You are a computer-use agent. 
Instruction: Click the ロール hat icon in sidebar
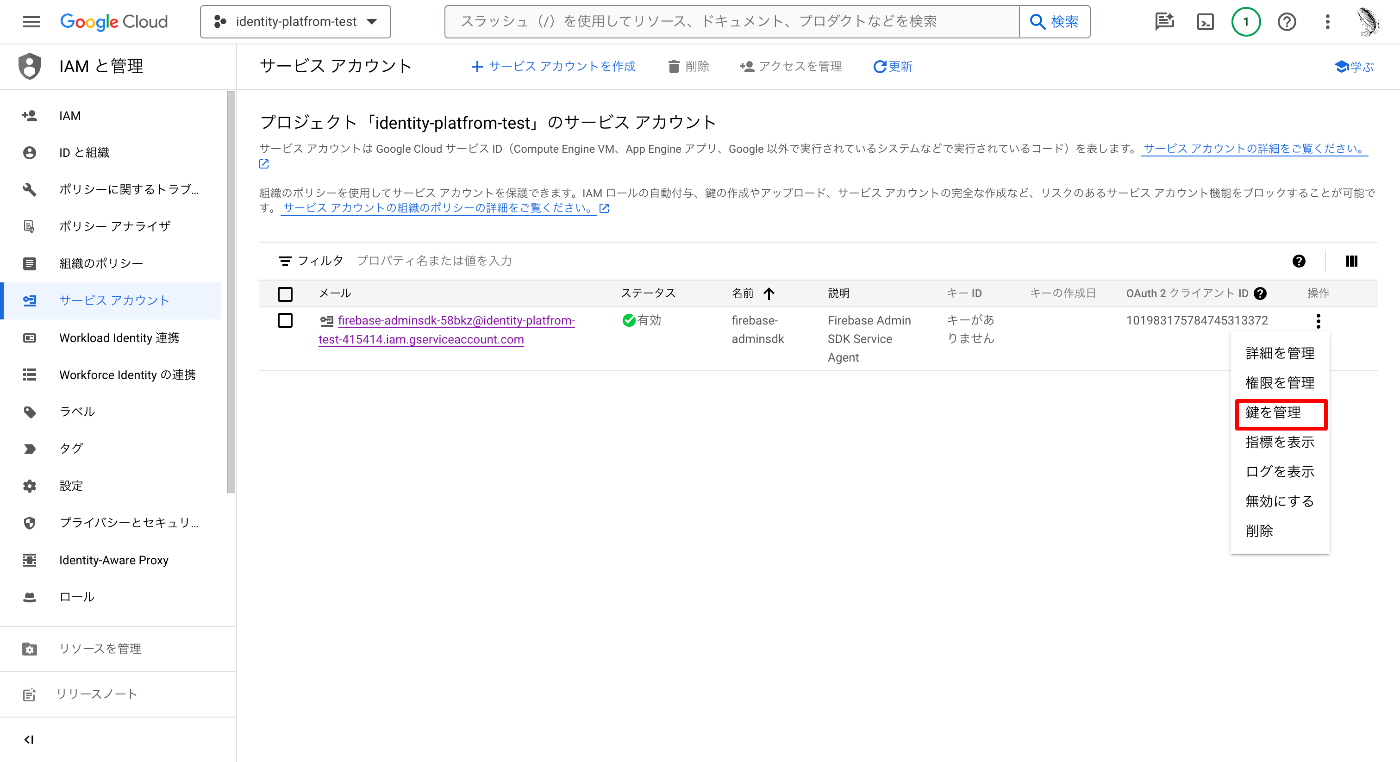pyautogui.click(x=30, y=597)
